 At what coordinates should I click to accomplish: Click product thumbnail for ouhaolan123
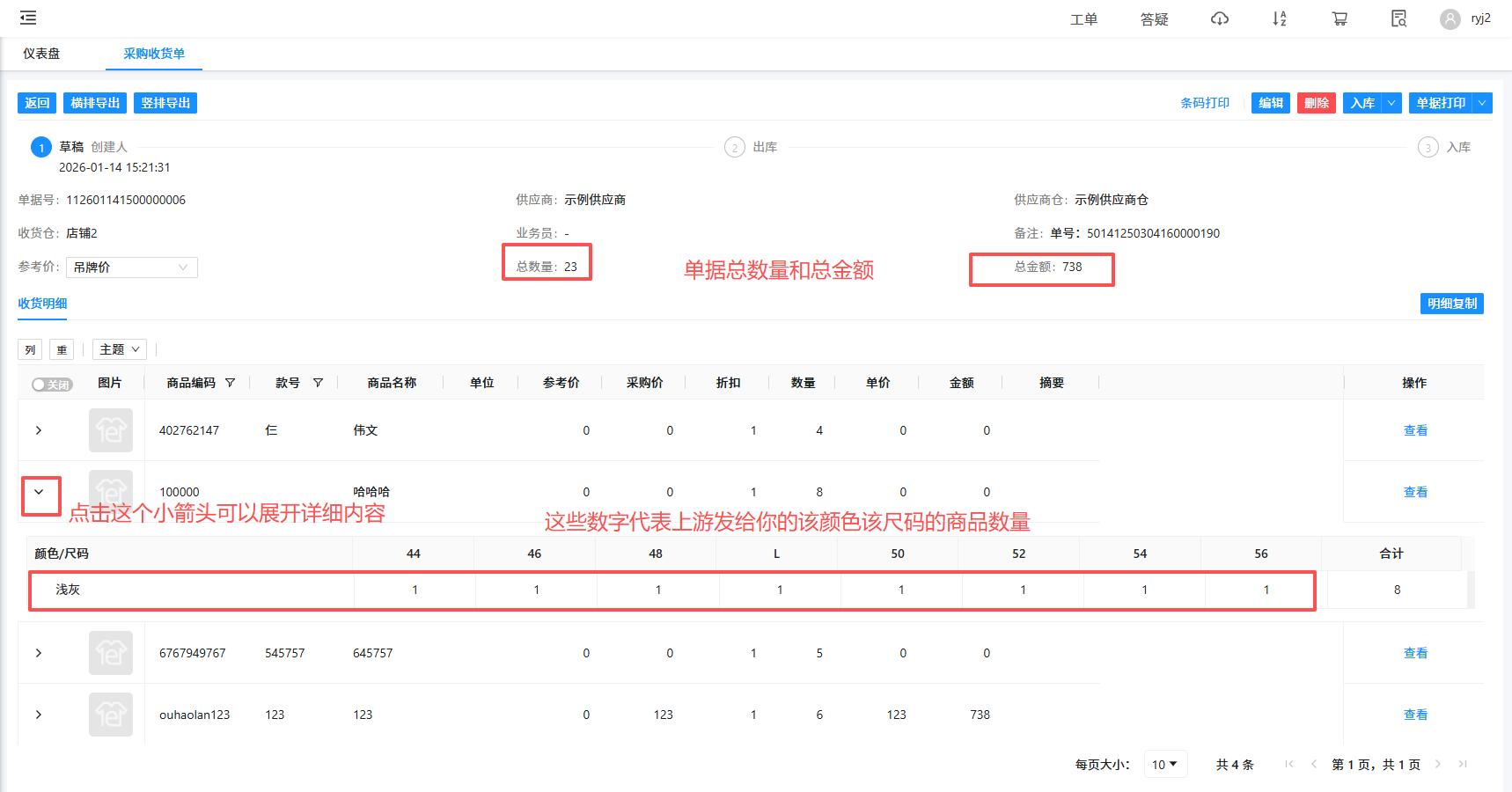111,715
